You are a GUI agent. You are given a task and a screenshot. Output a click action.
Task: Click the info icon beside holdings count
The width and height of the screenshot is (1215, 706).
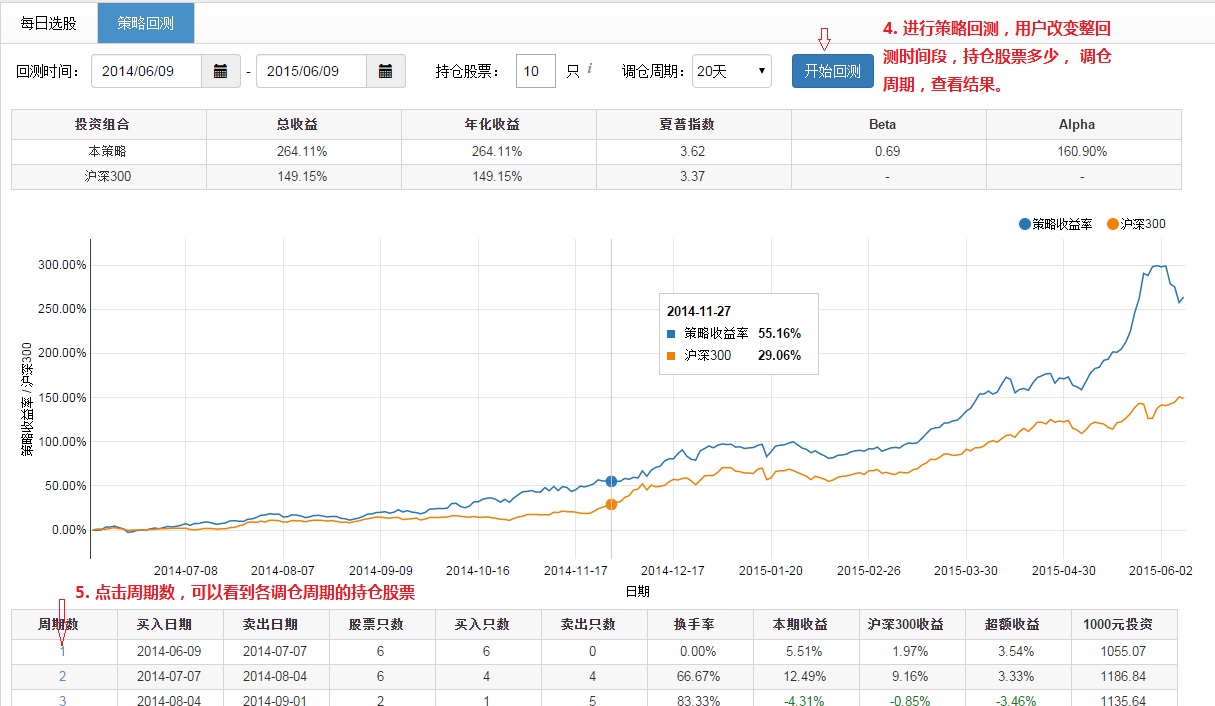click(x=589, y=69)
